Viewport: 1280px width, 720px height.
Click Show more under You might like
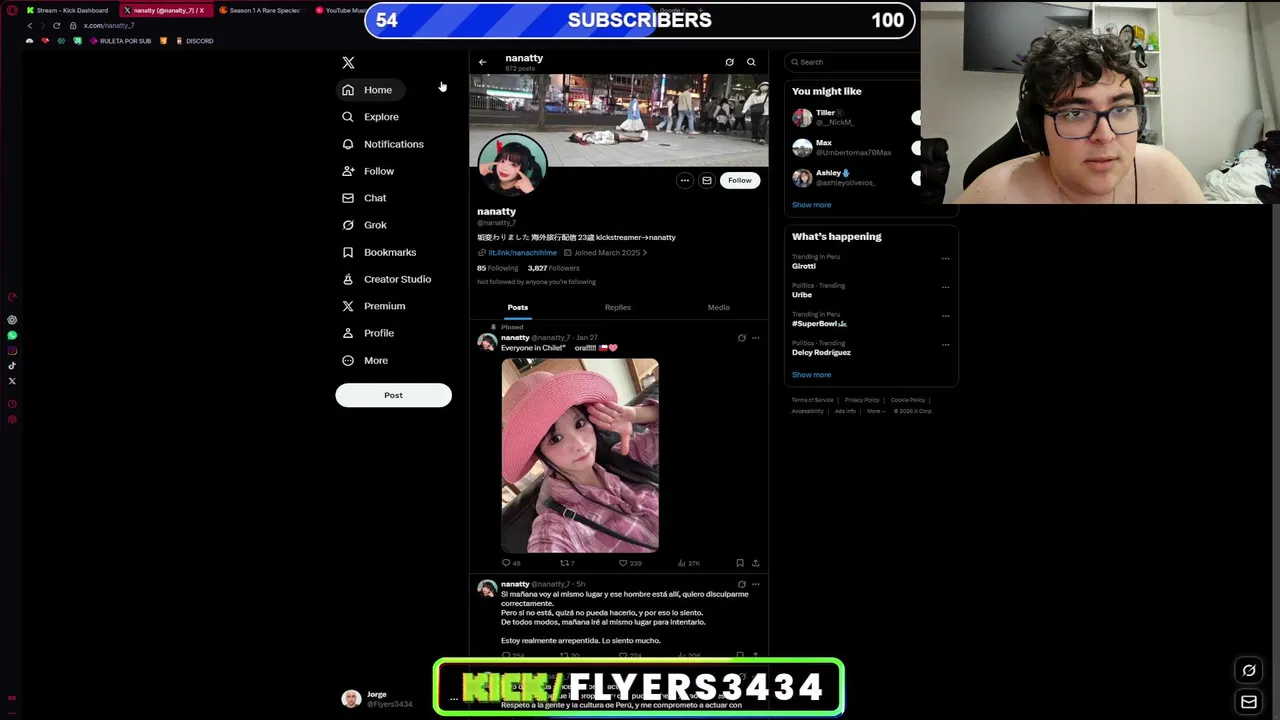point(811,205)
